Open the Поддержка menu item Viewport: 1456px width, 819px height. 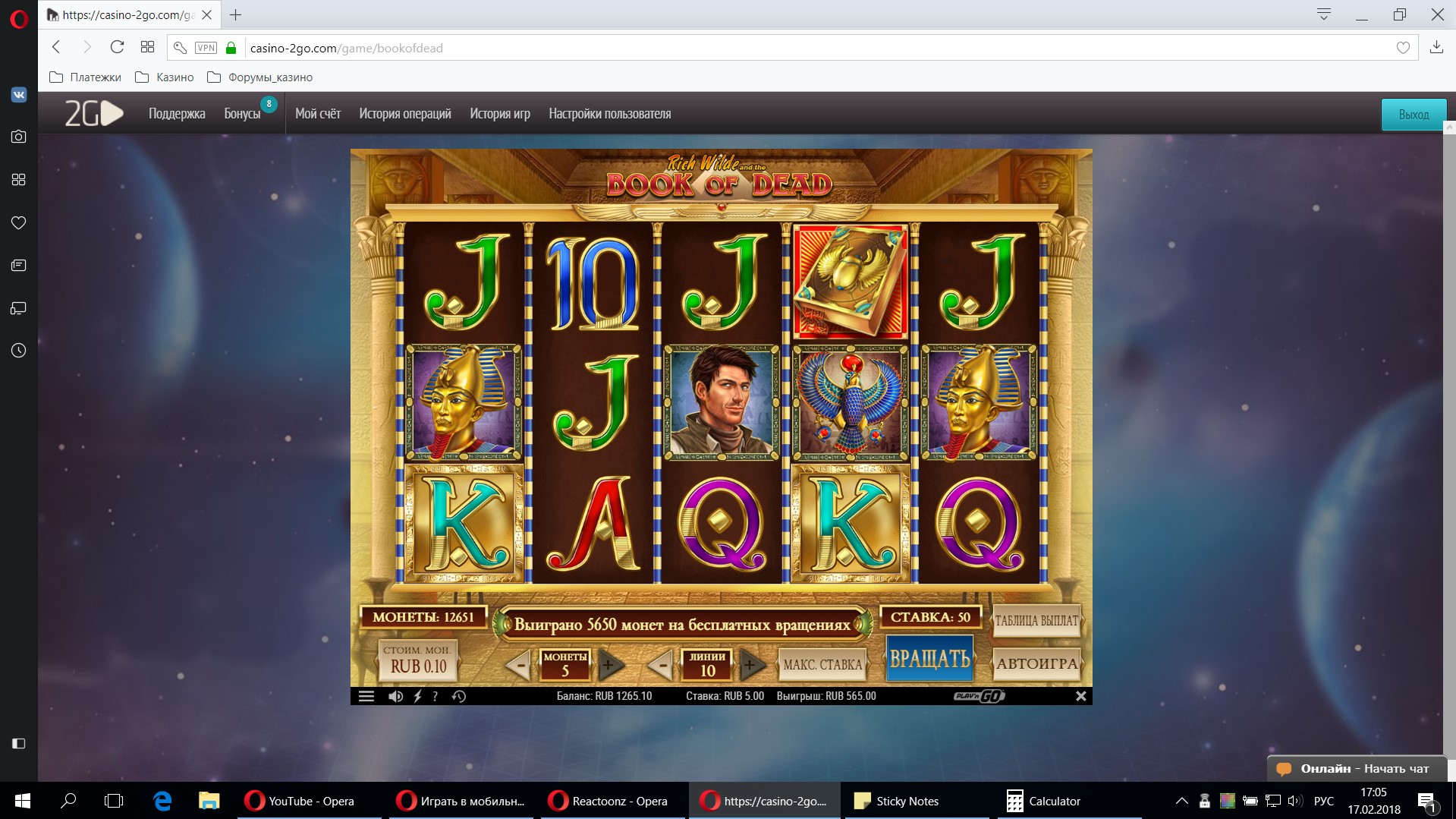(x=177, y=114)
